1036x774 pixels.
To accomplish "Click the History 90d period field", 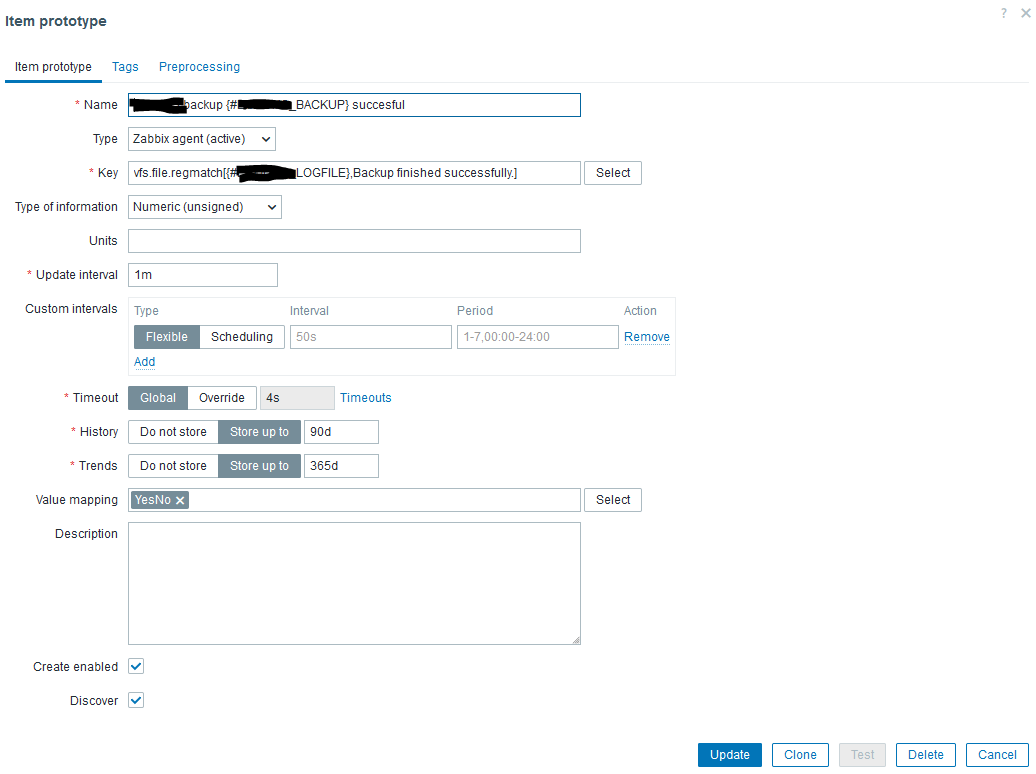I will pos(341,432).
